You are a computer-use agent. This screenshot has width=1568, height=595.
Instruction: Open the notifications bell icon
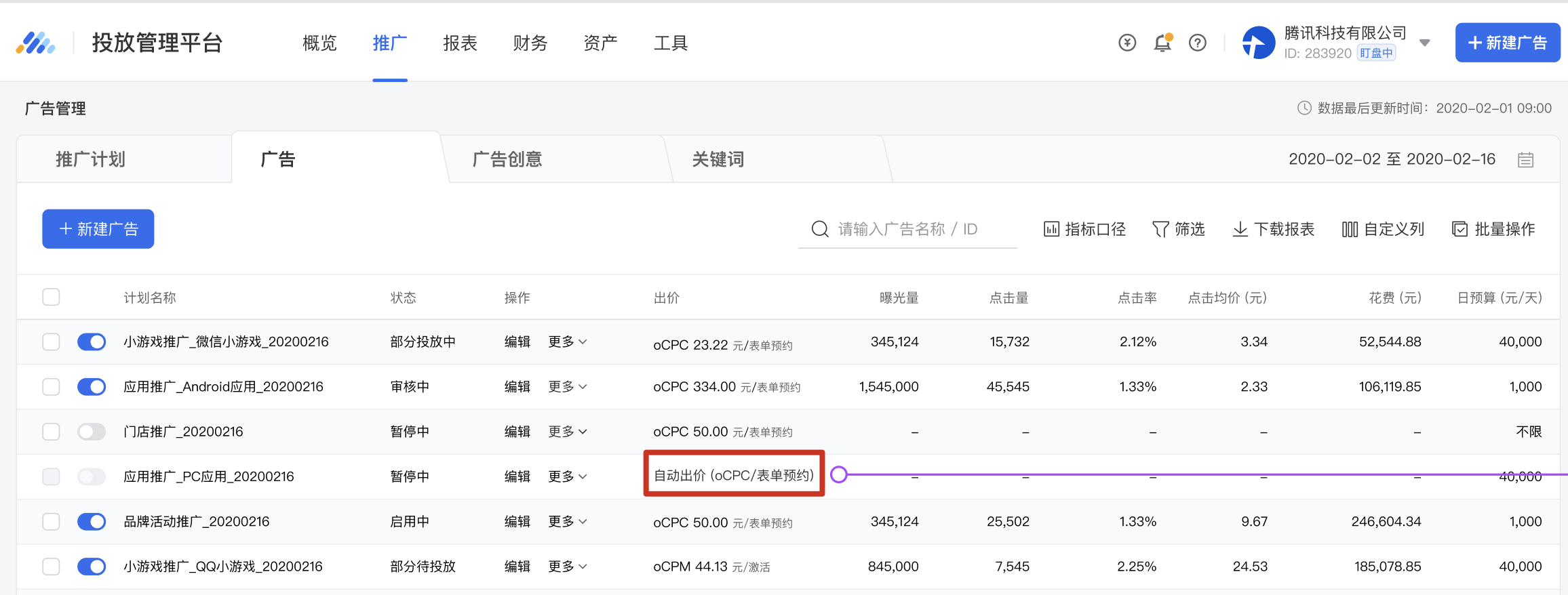[1162, 43]
